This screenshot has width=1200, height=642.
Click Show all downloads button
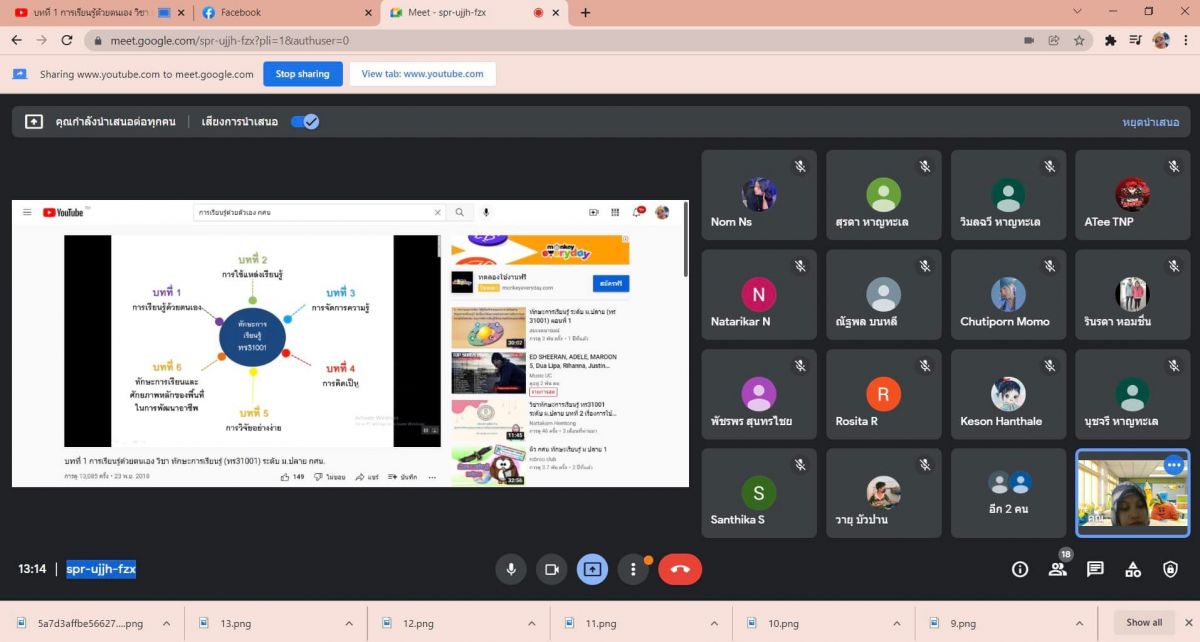point(1144,623)
